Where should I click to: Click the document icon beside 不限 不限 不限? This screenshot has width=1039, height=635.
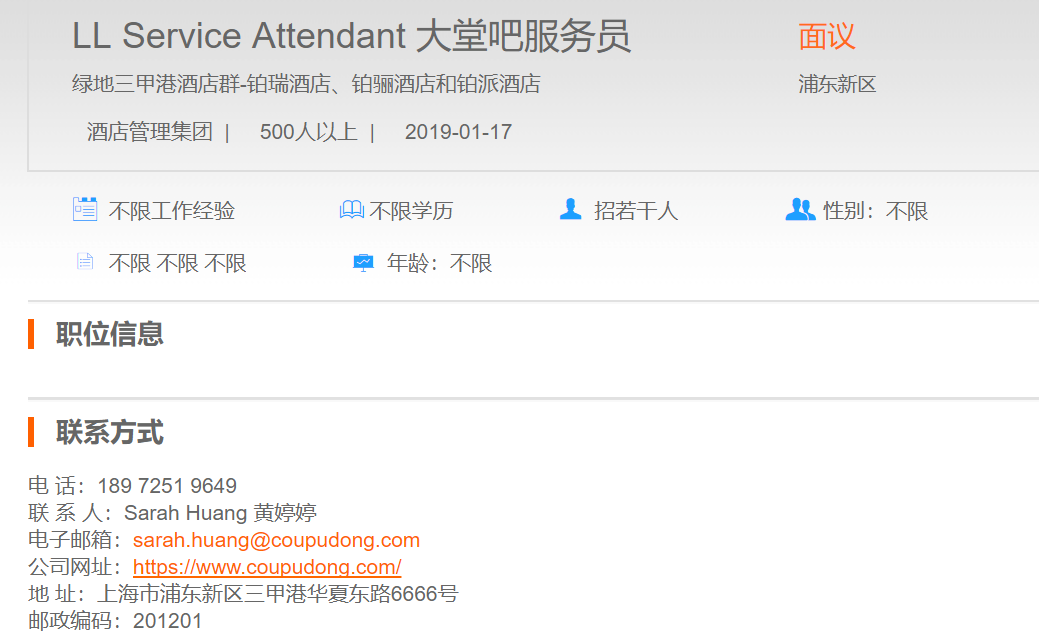[85, 262]
